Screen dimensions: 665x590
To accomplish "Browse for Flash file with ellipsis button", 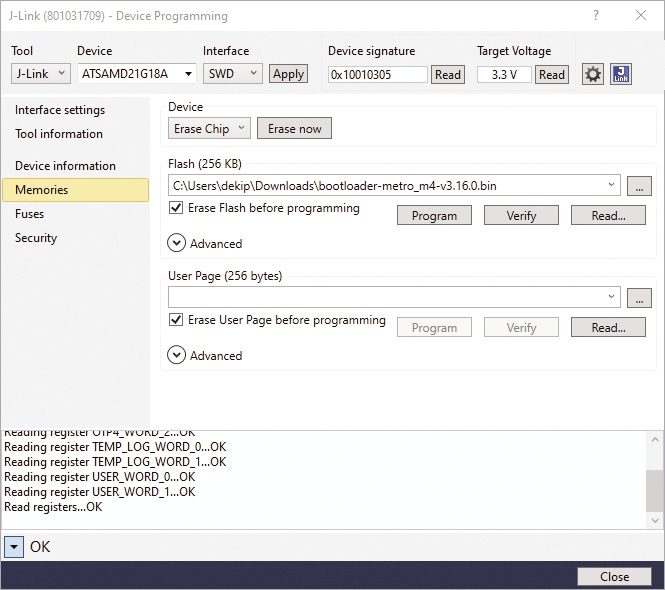I will (x=639, y=186).
